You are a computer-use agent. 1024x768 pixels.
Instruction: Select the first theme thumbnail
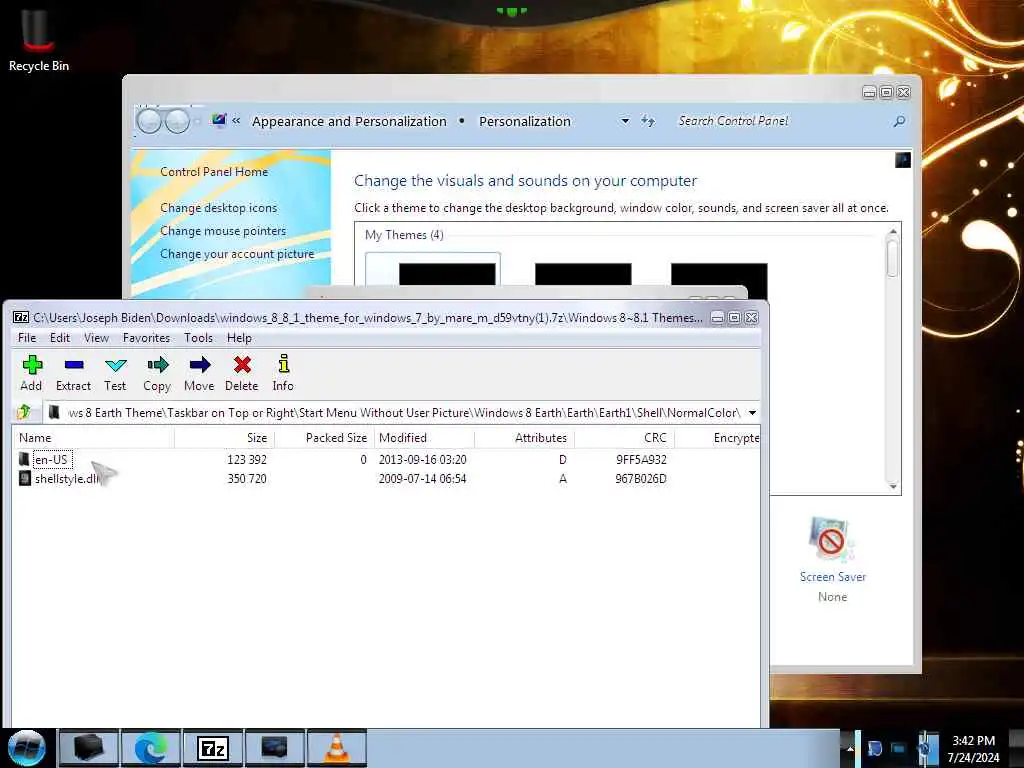point(447,274)
